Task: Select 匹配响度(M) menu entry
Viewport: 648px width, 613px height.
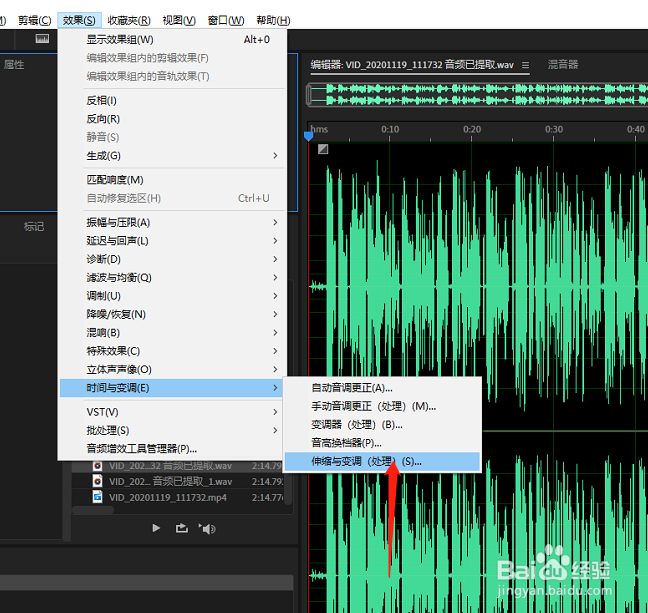Action: point(172,180)
